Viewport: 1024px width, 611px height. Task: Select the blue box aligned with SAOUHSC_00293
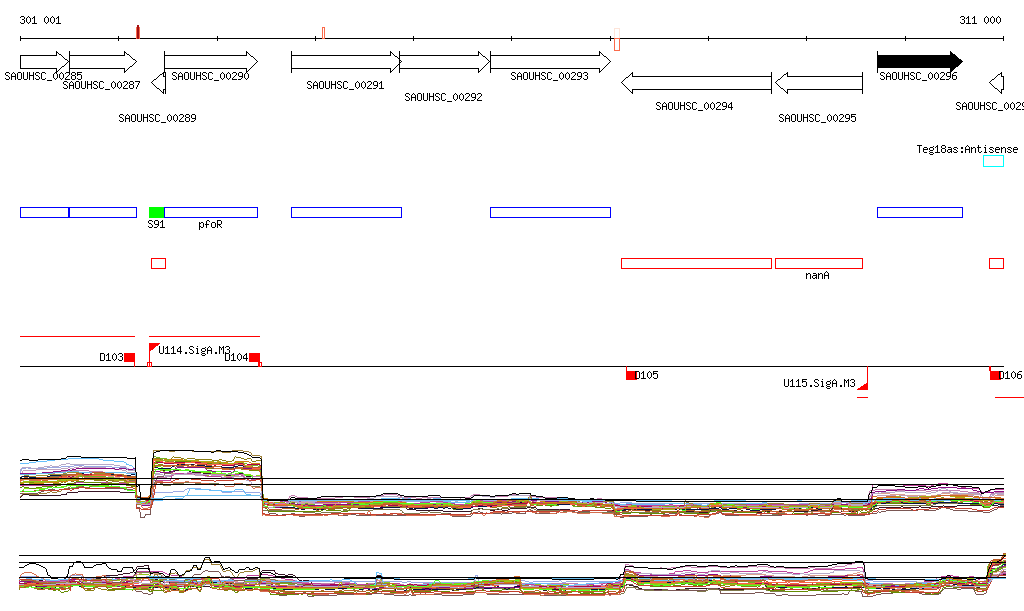[x=551, y=212]
